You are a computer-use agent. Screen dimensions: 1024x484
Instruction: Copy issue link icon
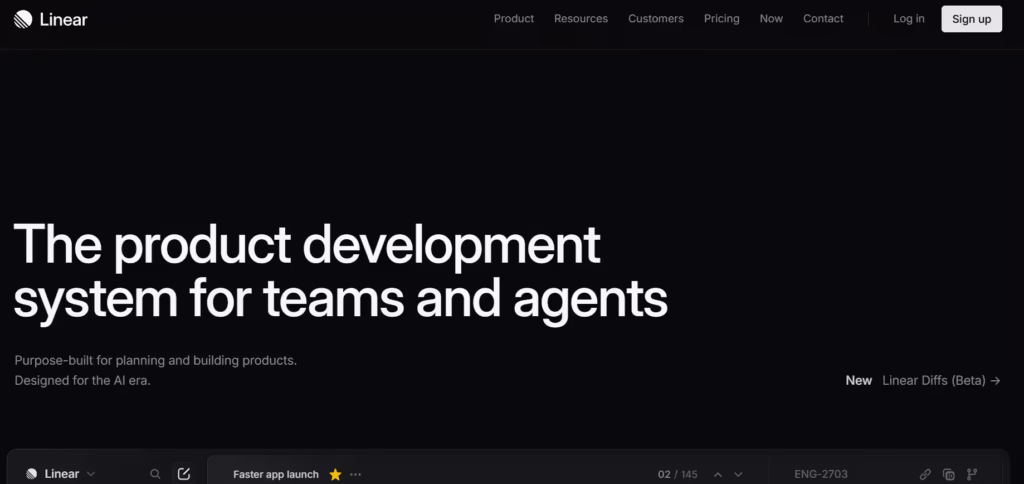tap(925, 474)
